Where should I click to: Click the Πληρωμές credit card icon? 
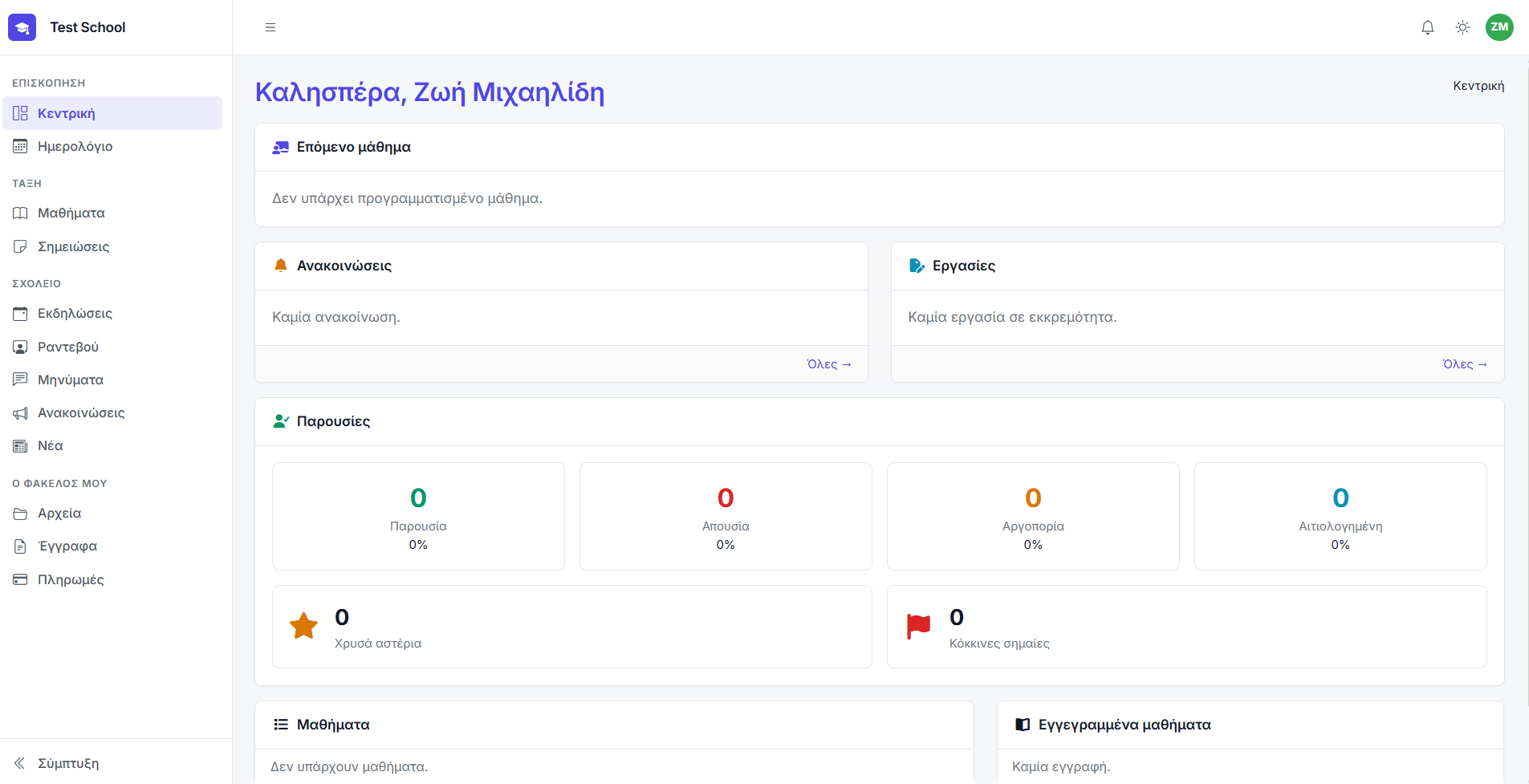[20, 579]
